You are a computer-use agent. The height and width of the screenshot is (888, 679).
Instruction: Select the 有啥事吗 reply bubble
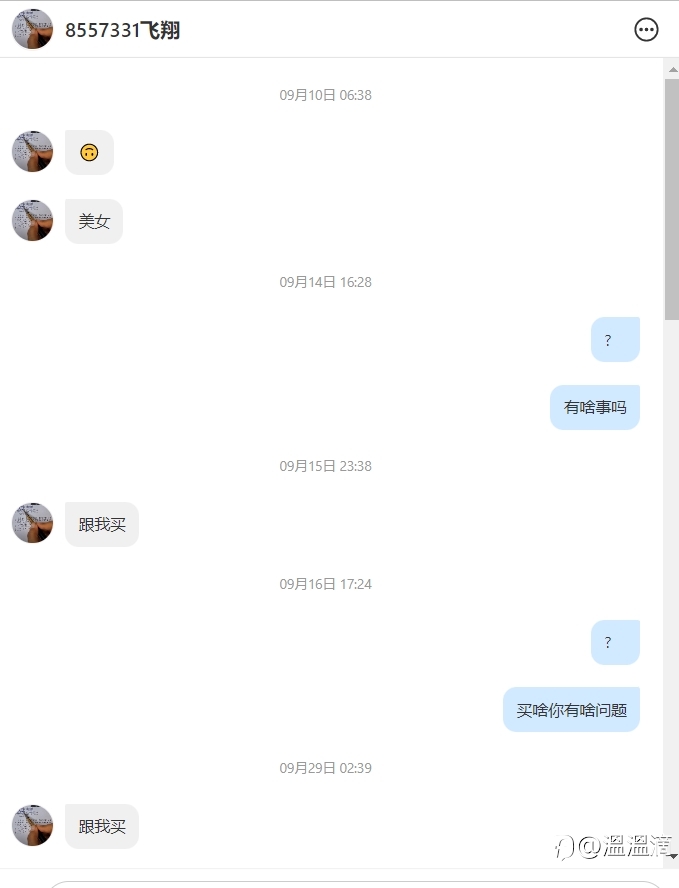click(x=595, y=408)
